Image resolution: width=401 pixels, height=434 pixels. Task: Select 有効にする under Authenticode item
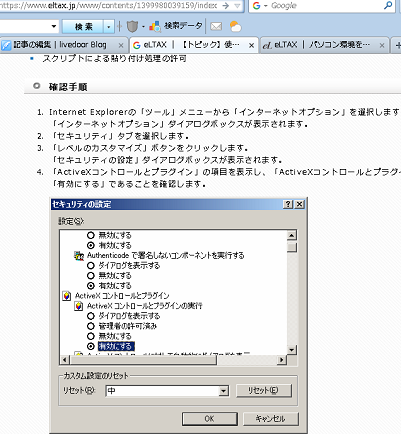click(x=91, y=286)
